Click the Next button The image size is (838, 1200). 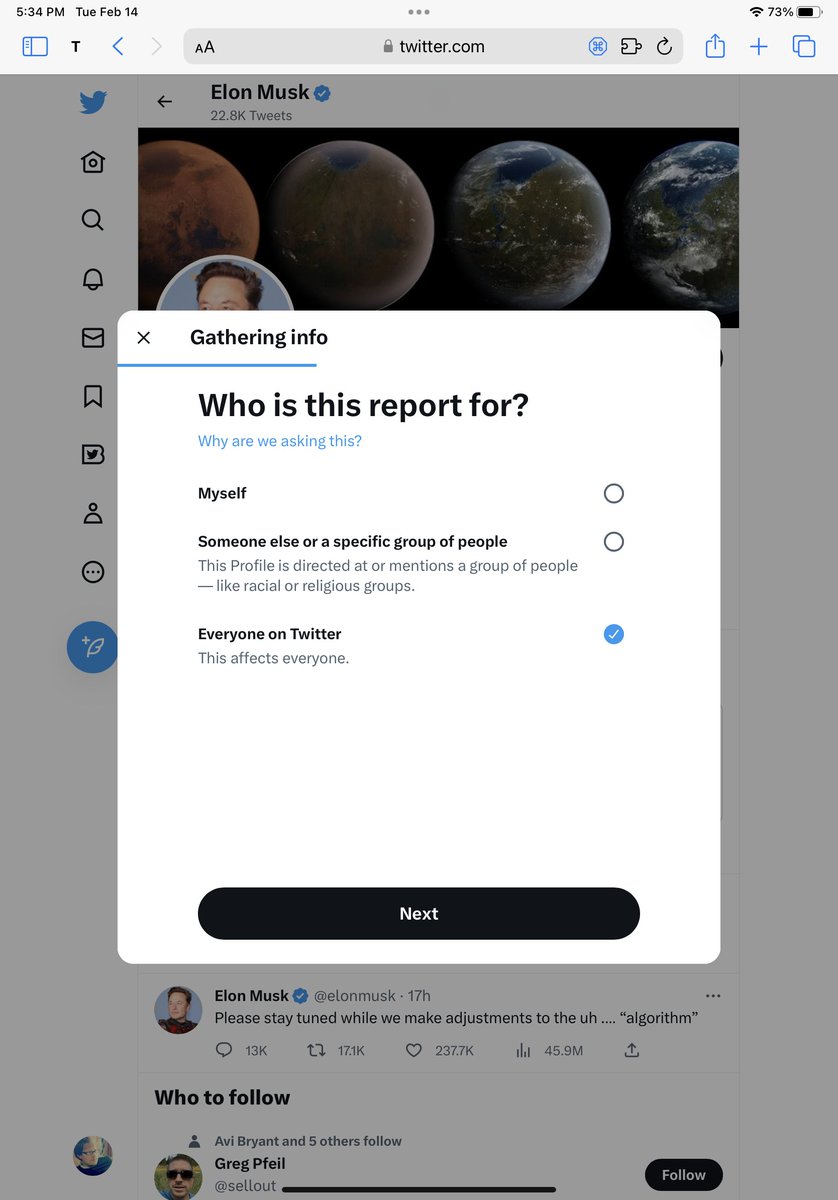[418, 913]
